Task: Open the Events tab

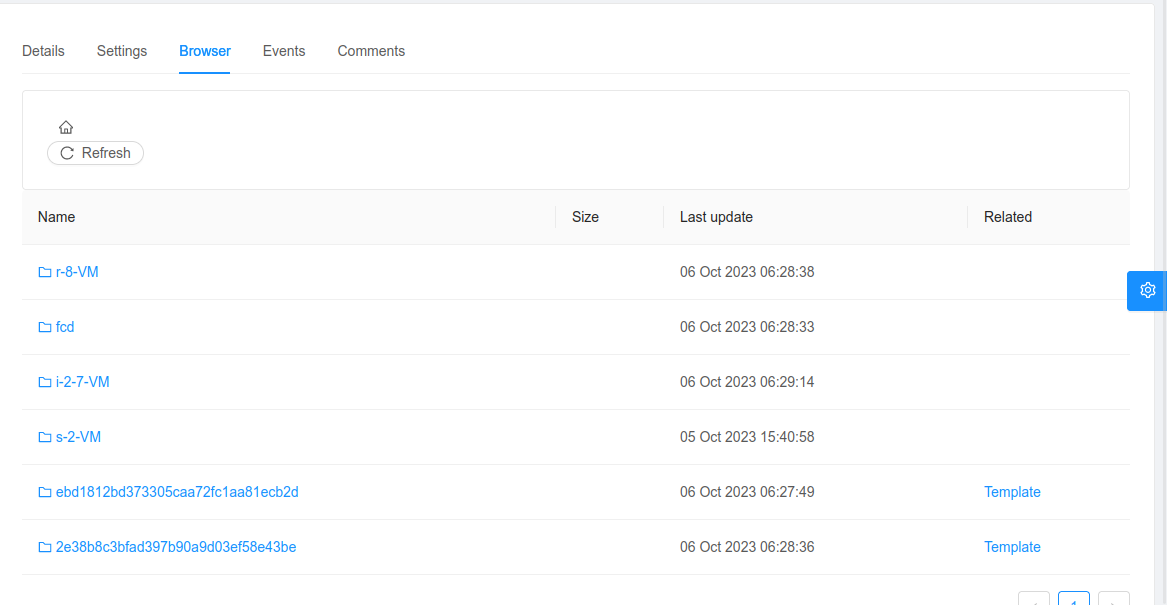Action: click(x=284, y=50)
